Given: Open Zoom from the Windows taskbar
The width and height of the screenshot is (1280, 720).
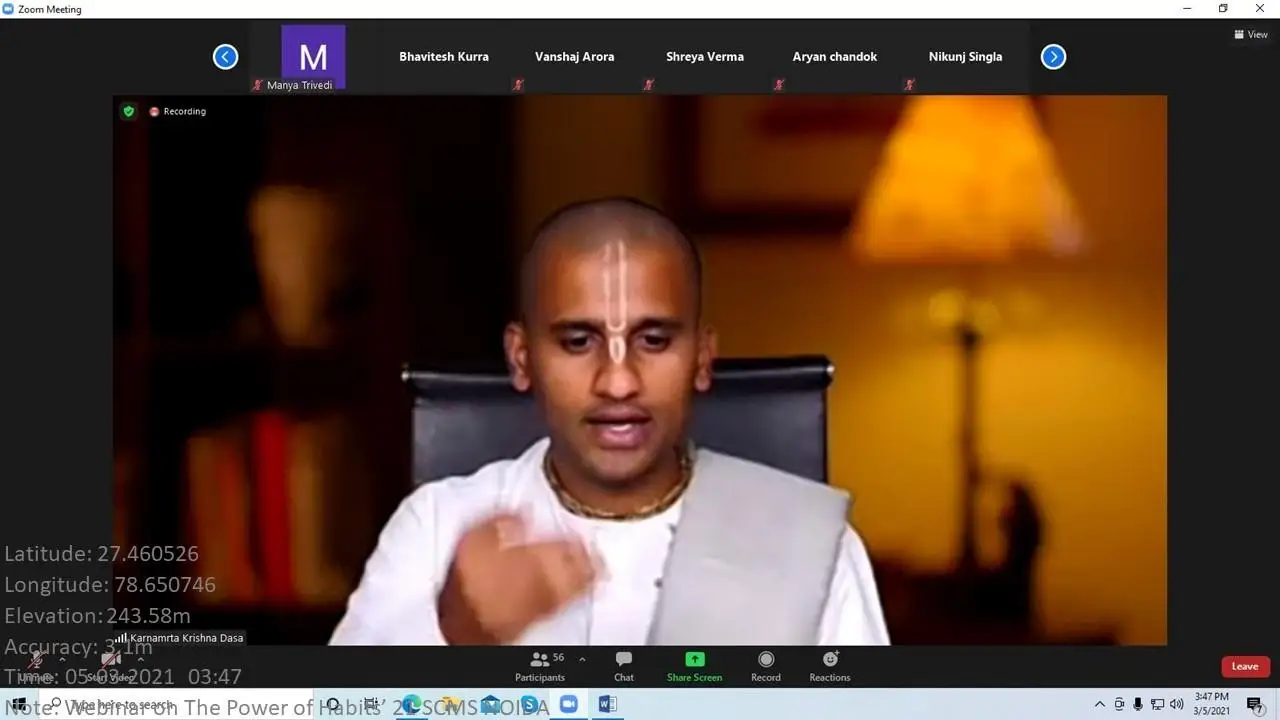Looking at the screenshot, I should click(568, 704).
